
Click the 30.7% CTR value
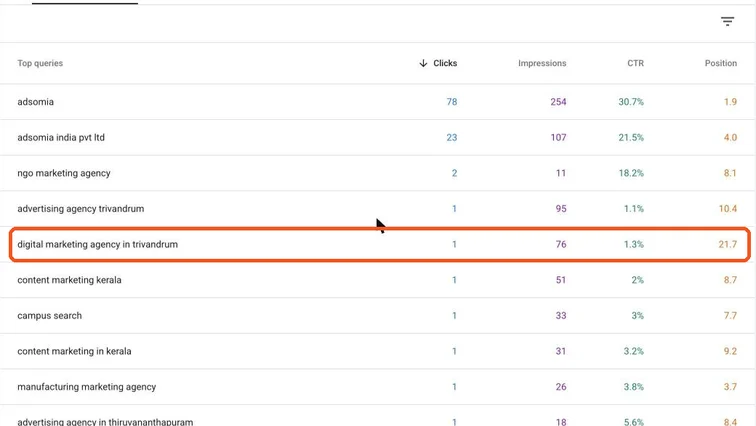point(631,102)
